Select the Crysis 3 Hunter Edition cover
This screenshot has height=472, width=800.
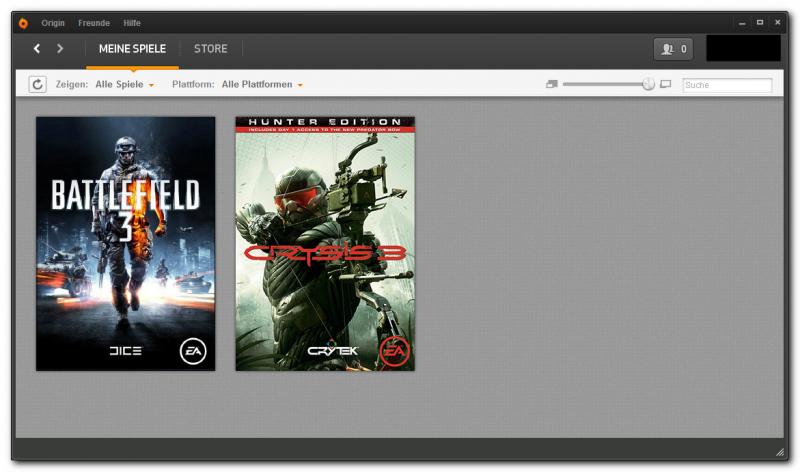(x=325, y=243)
